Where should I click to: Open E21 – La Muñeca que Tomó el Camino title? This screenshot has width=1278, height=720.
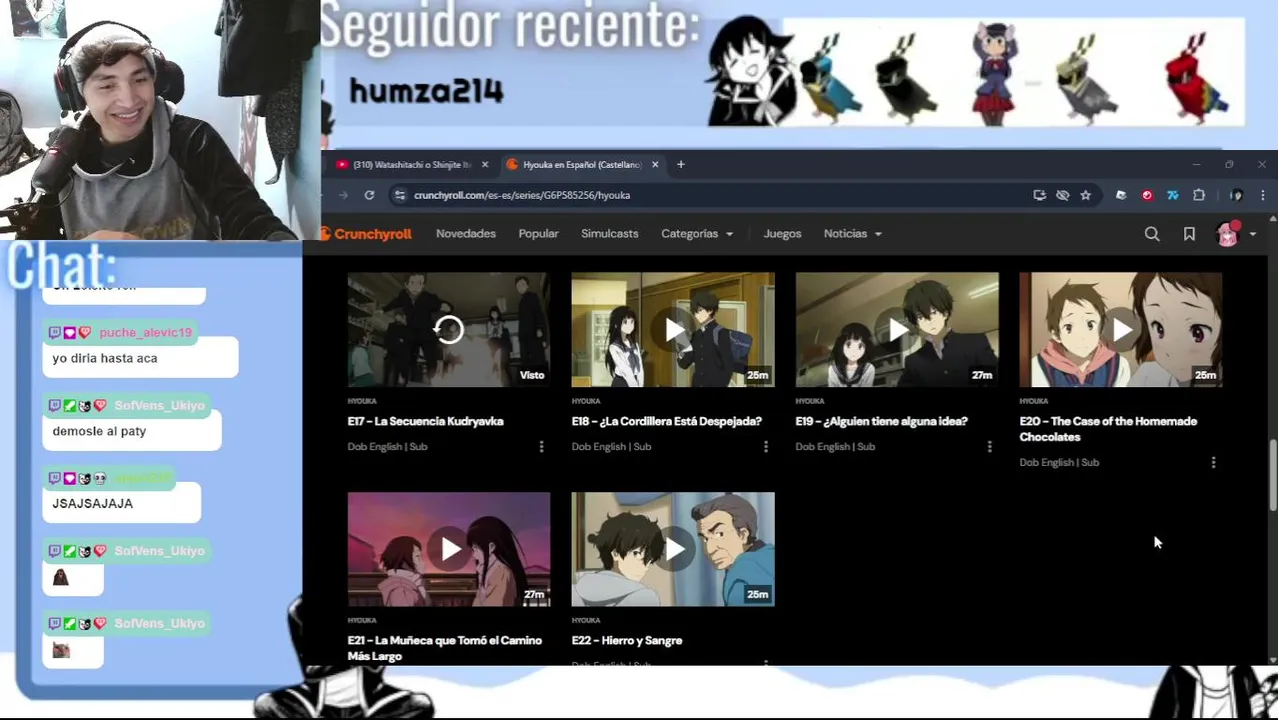[x=445, y=648]
